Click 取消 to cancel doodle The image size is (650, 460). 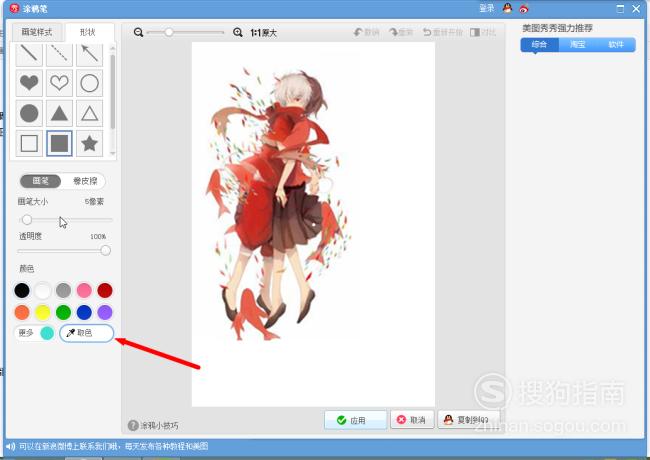pos(412,420)
